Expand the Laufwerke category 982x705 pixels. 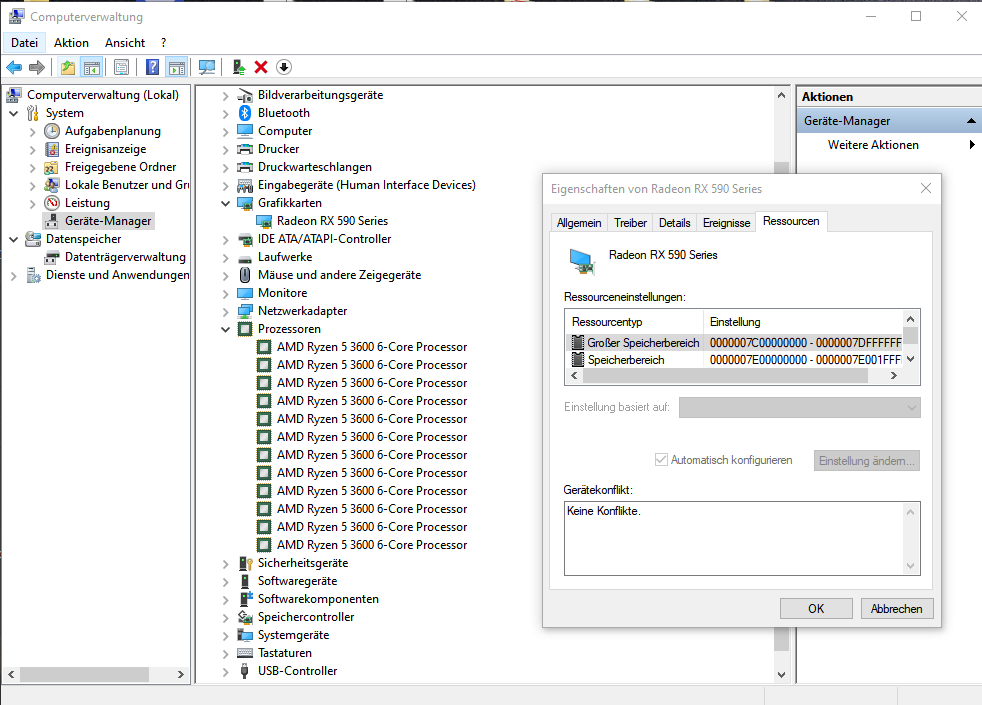[x=225, y=257]
